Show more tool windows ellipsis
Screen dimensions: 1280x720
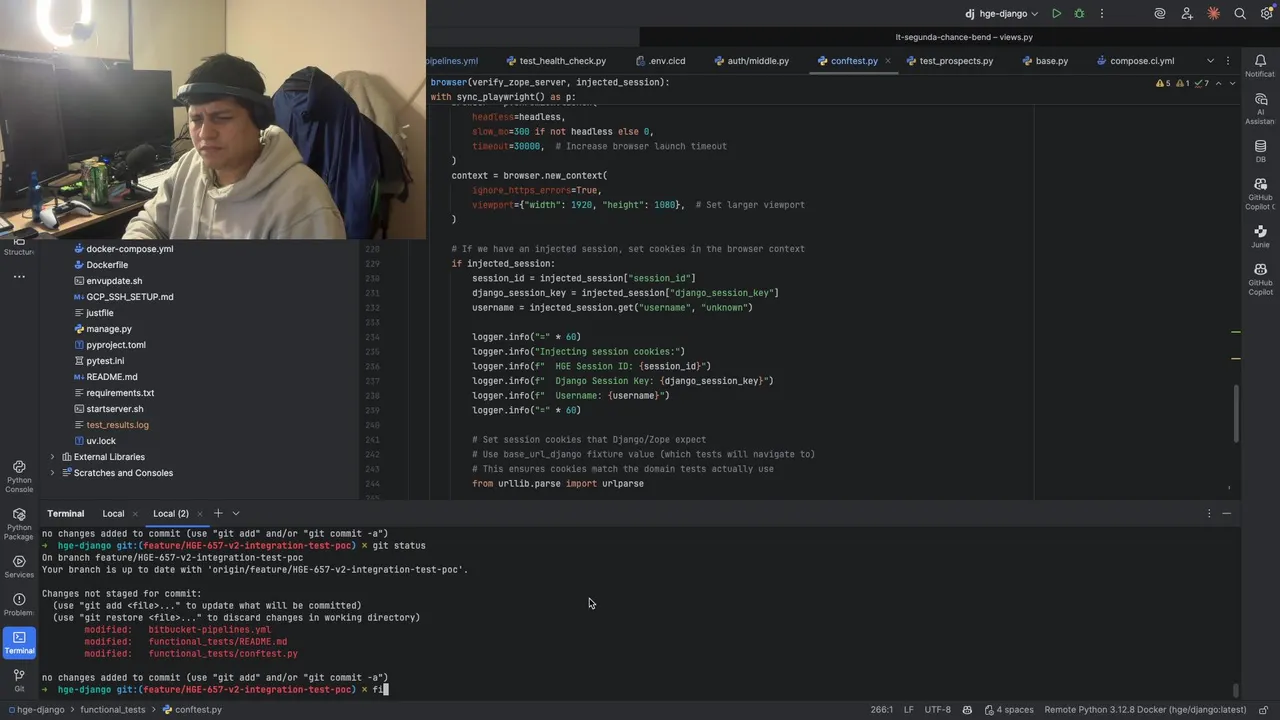(19, 276)
